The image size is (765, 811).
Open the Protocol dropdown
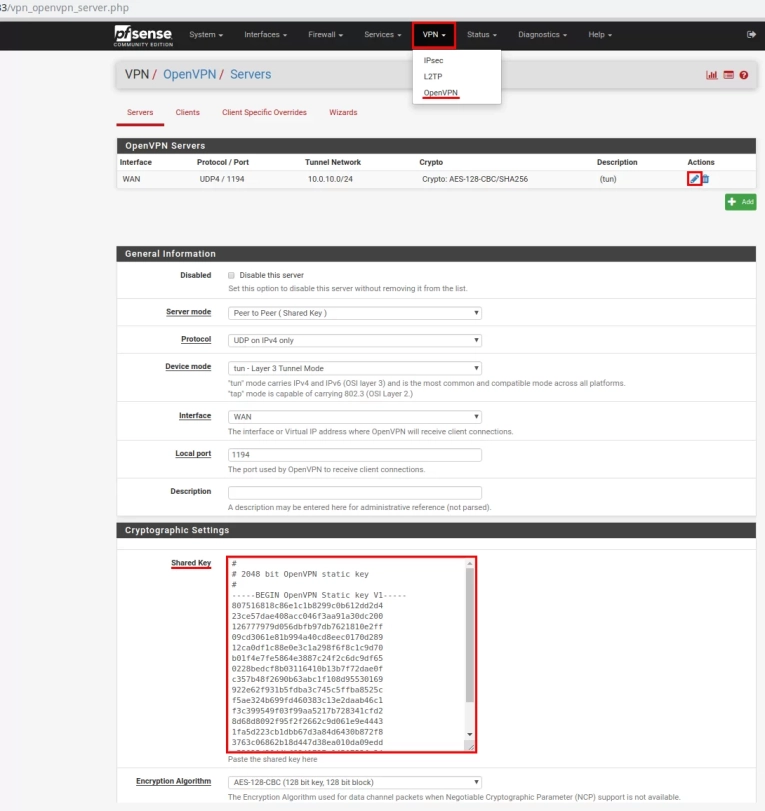355,340
